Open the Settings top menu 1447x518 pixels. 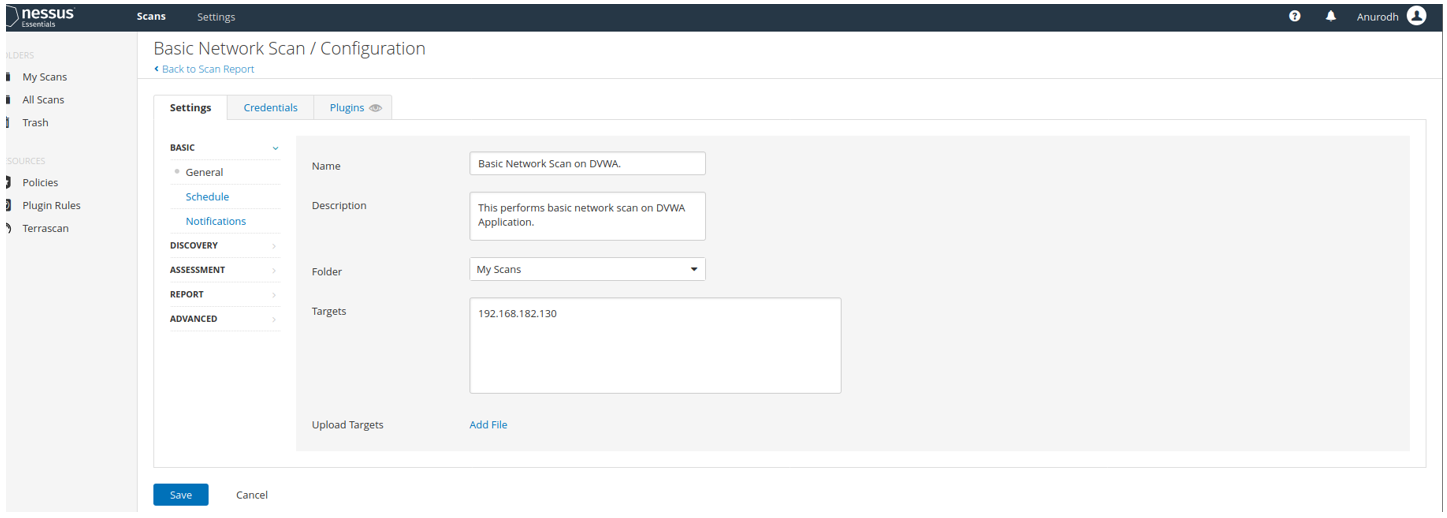pos(216,17)
